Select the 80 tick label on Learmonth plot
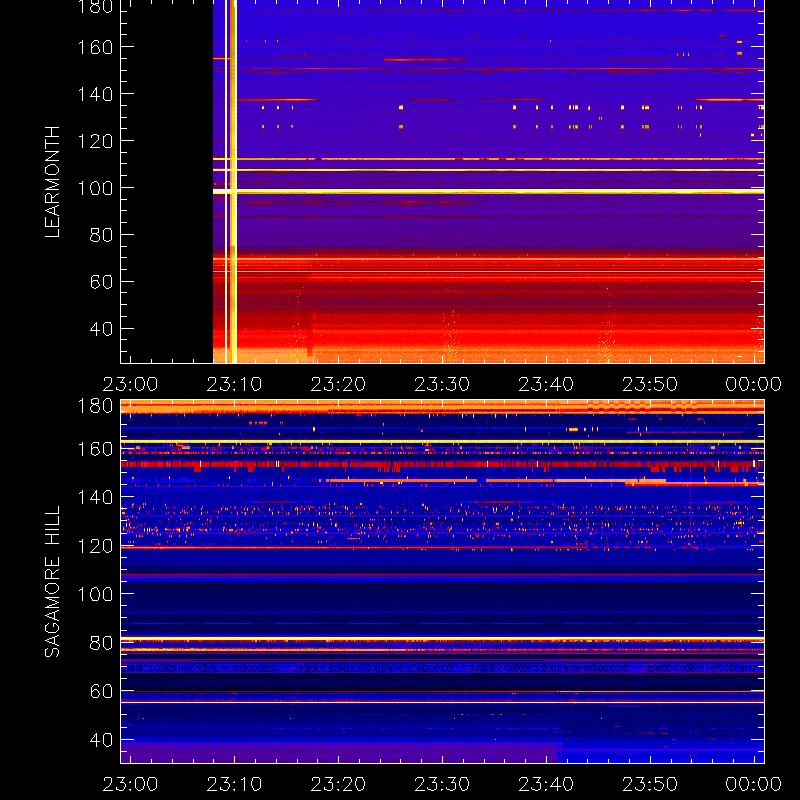800x800 pixels. [x=101, y=235]
